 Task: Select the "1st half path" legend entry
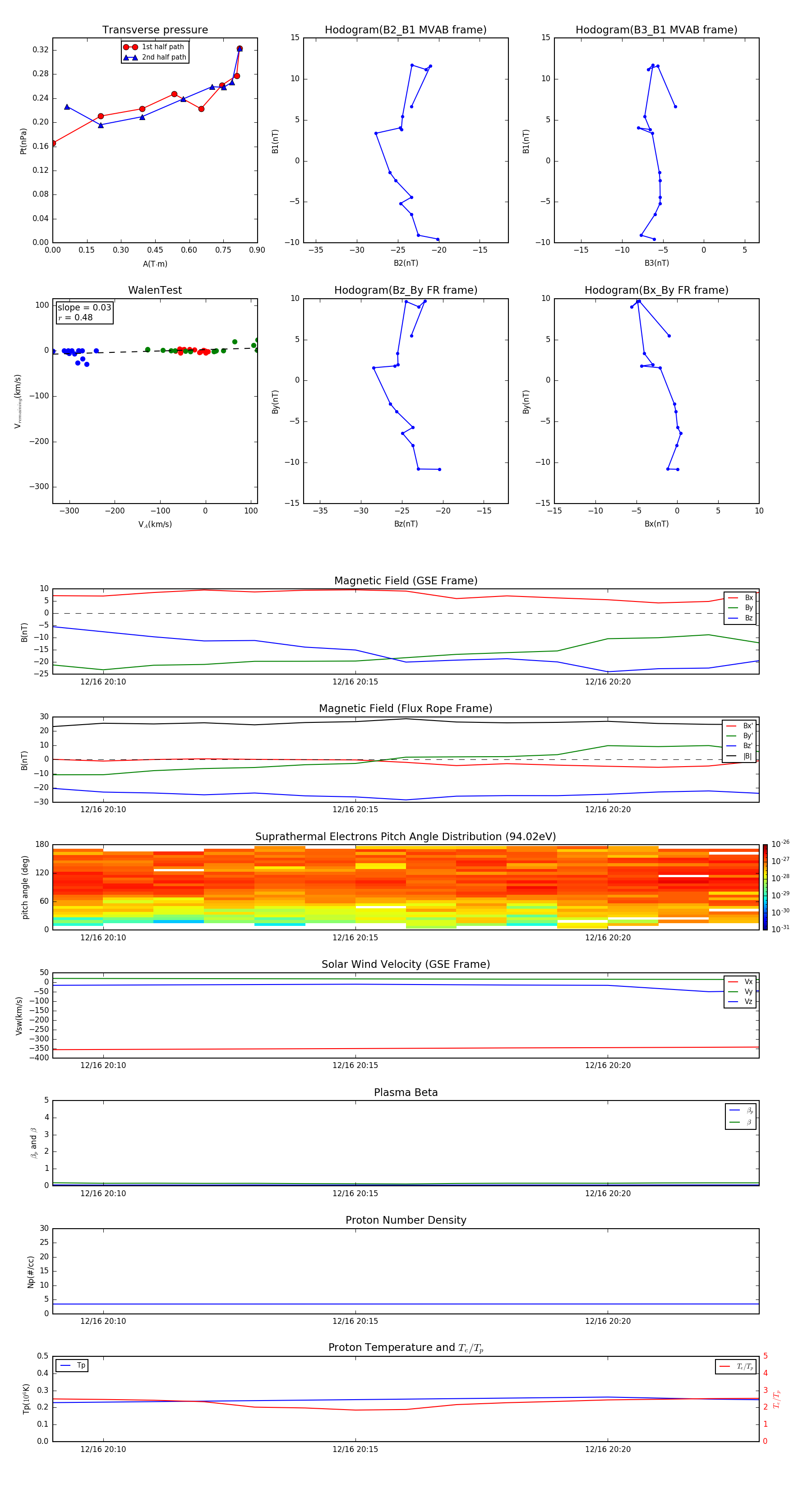point(154,47)
